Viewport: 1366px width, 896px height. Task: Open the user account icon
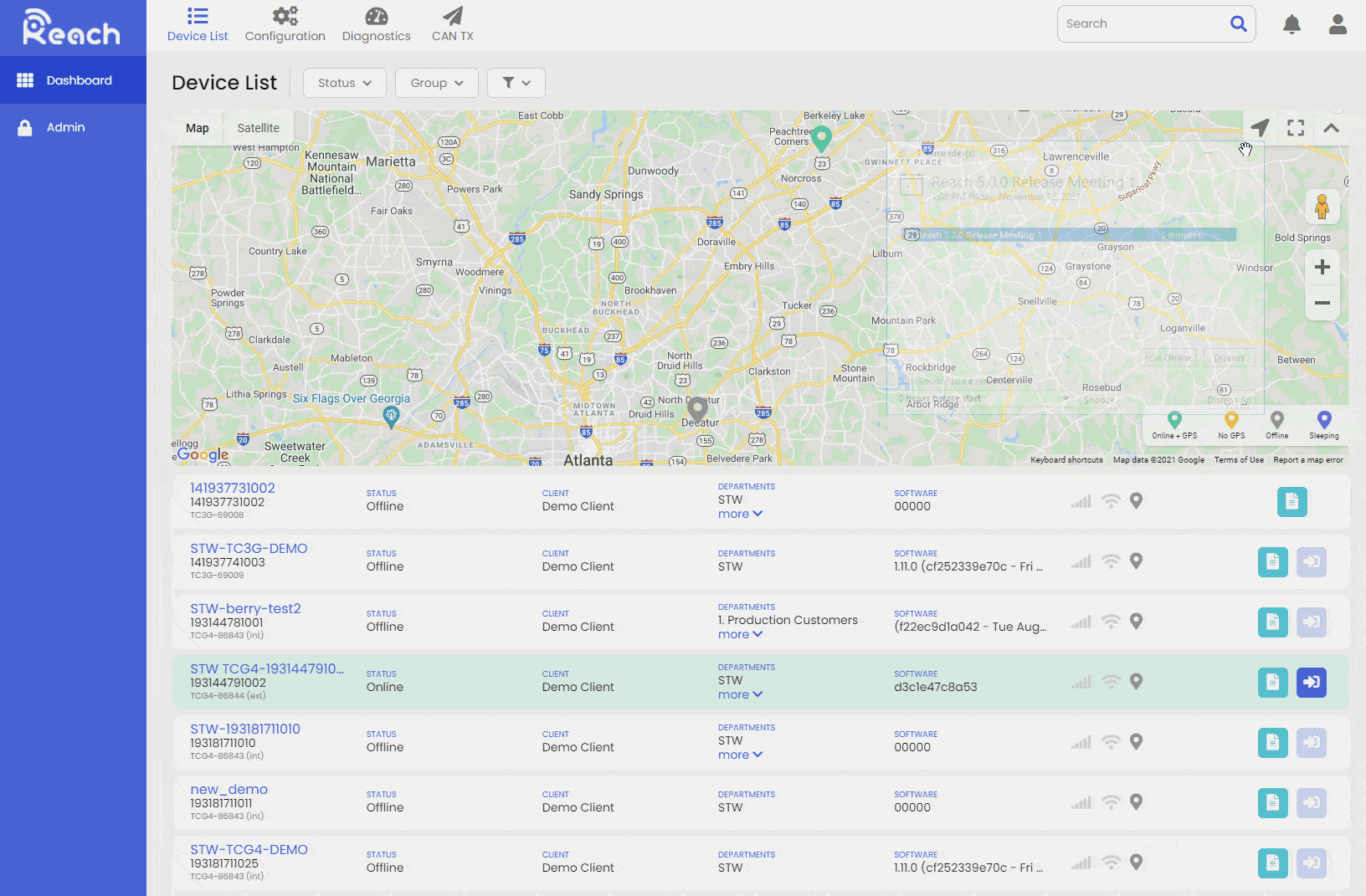point(1337,24)
